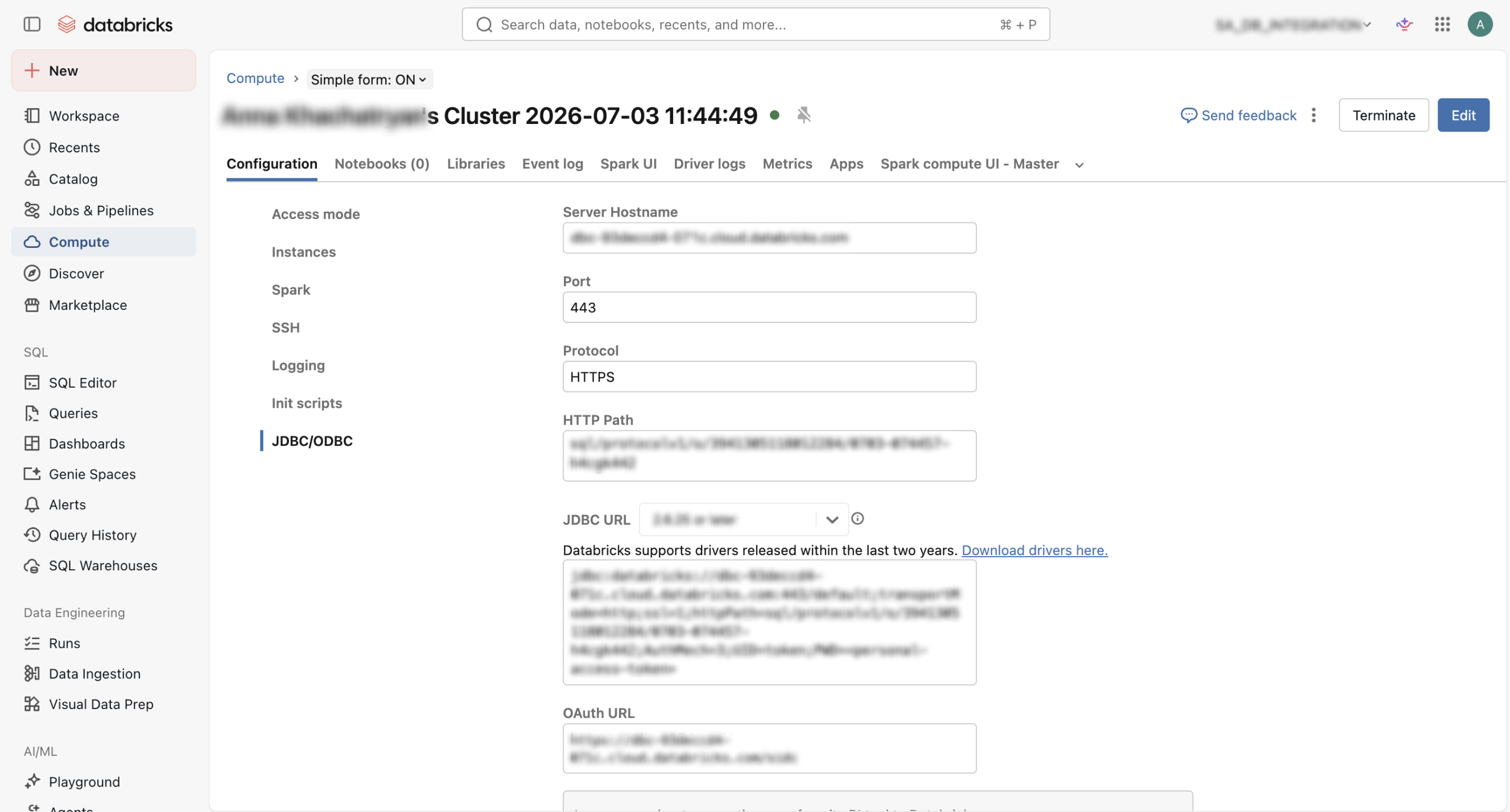Open SQL Warehouses from the sidebar
The width and height of the screenshot is (1510, 812).
point(103,565)
